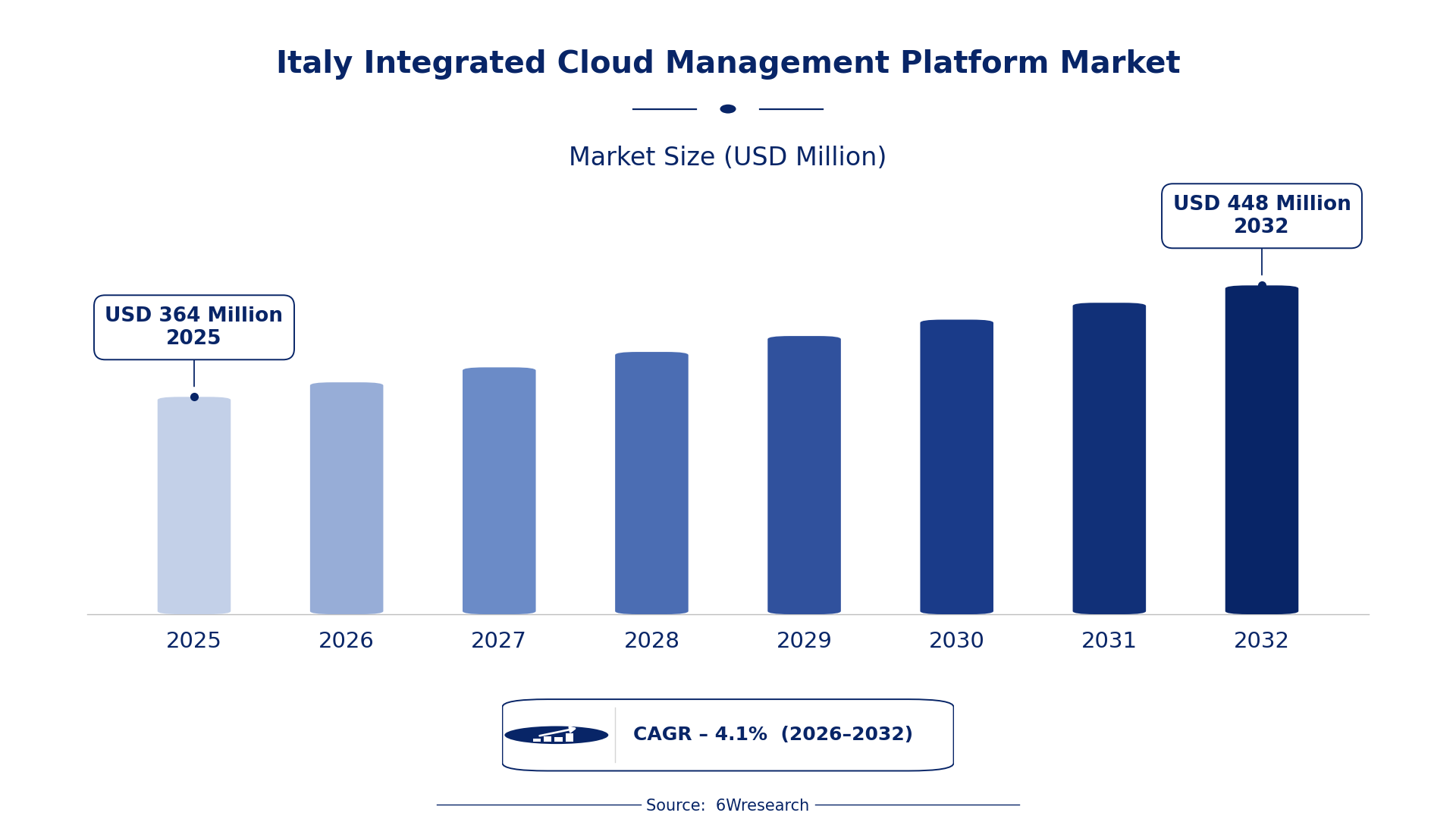Click the 2030 market size bar

coord(956,467)
